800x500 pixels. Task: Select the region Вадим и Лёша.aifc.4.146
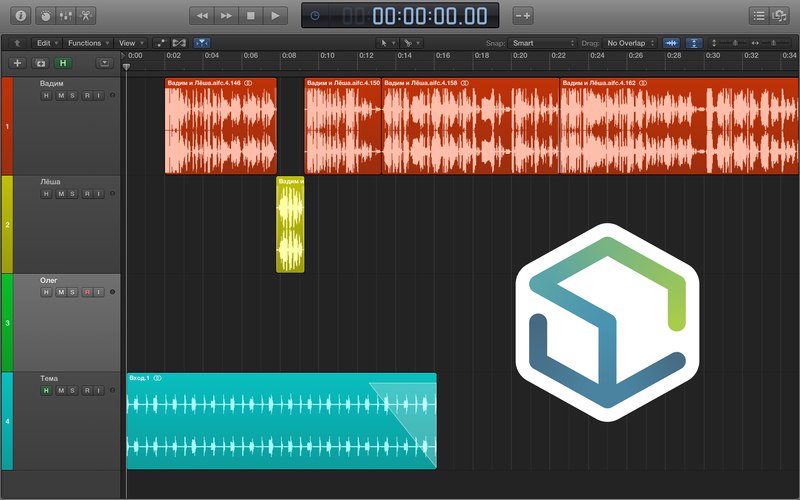[220, 126]
